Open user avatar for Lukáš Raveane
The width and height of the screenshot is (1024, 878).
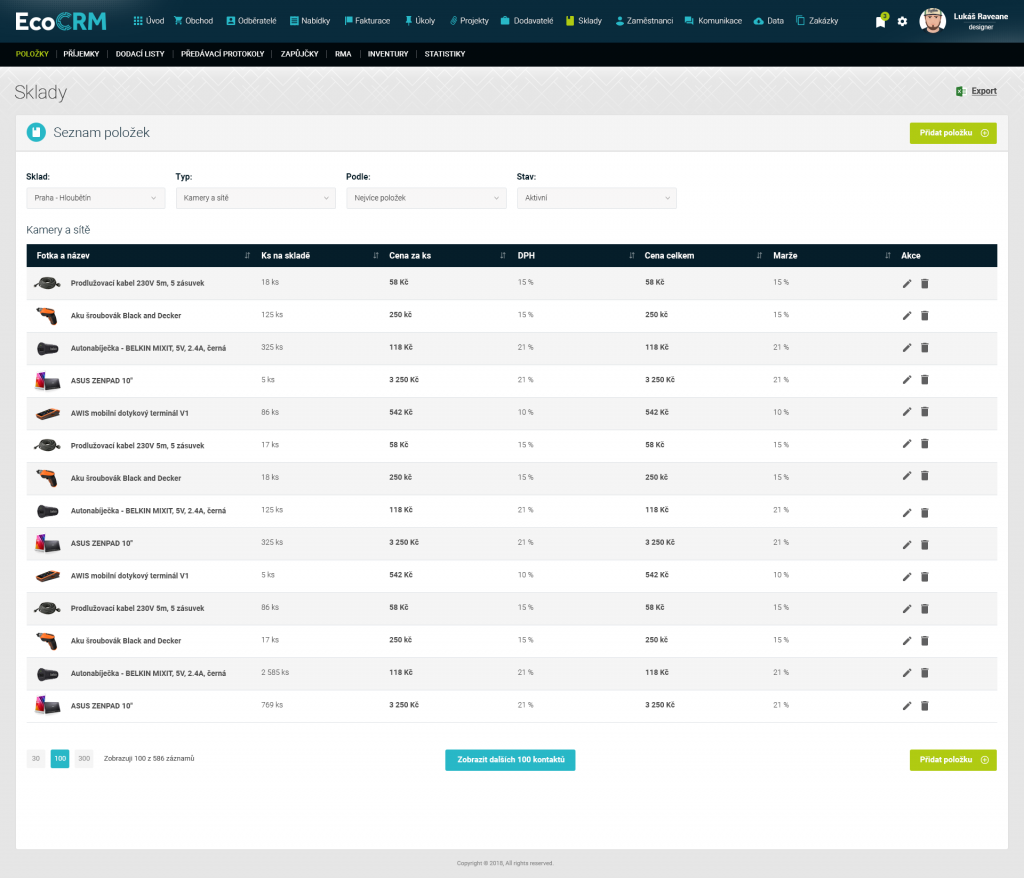pyautogui.click(x=932, y=21)
